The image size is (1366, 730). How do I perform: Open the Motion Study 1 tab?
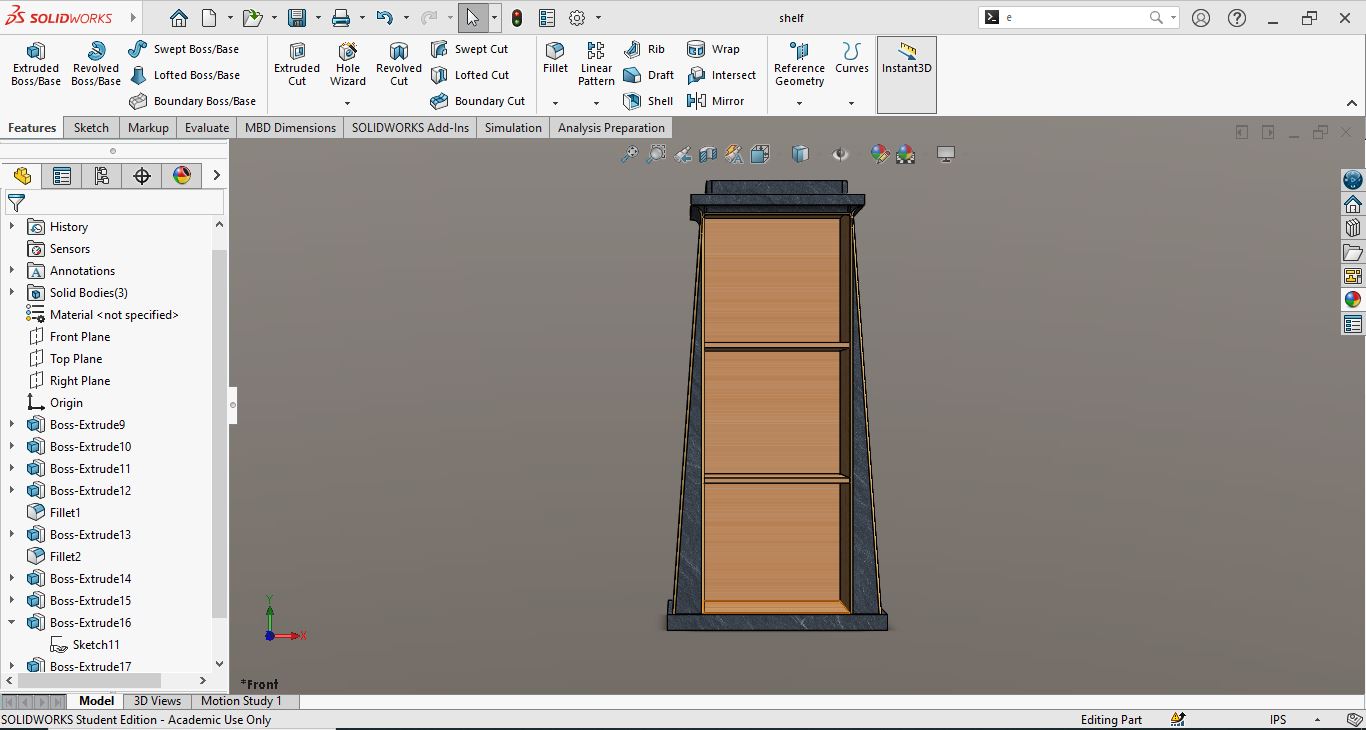click(x=241, y=701)
